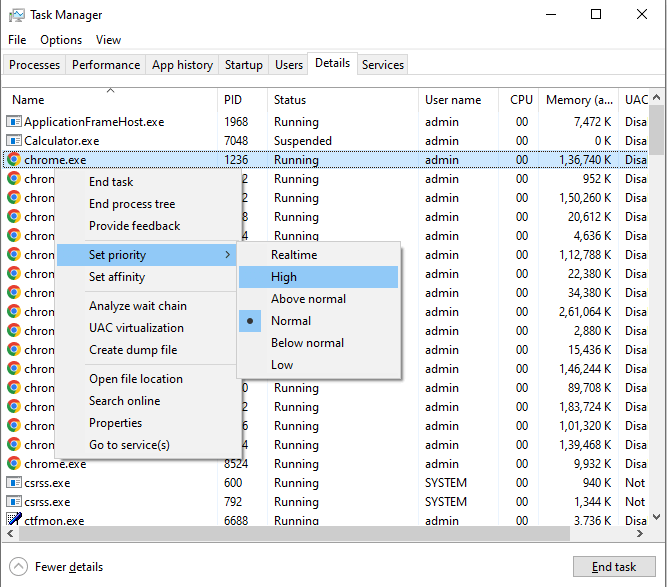Image resolution: width=667 pixels, height=587 pixels.
Task: Click the Calculator.exe process icon
Action: click(14, 141)
